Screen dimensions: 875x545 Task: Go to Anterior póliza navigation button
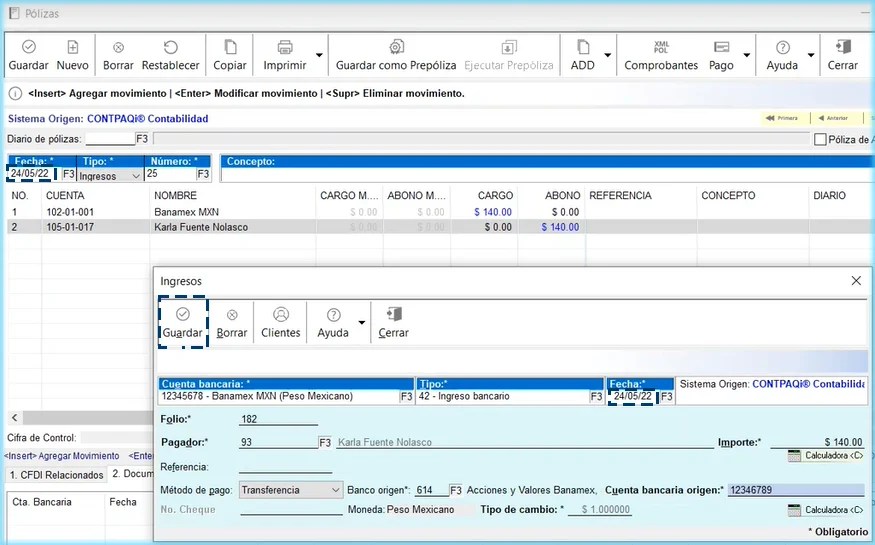833,118
